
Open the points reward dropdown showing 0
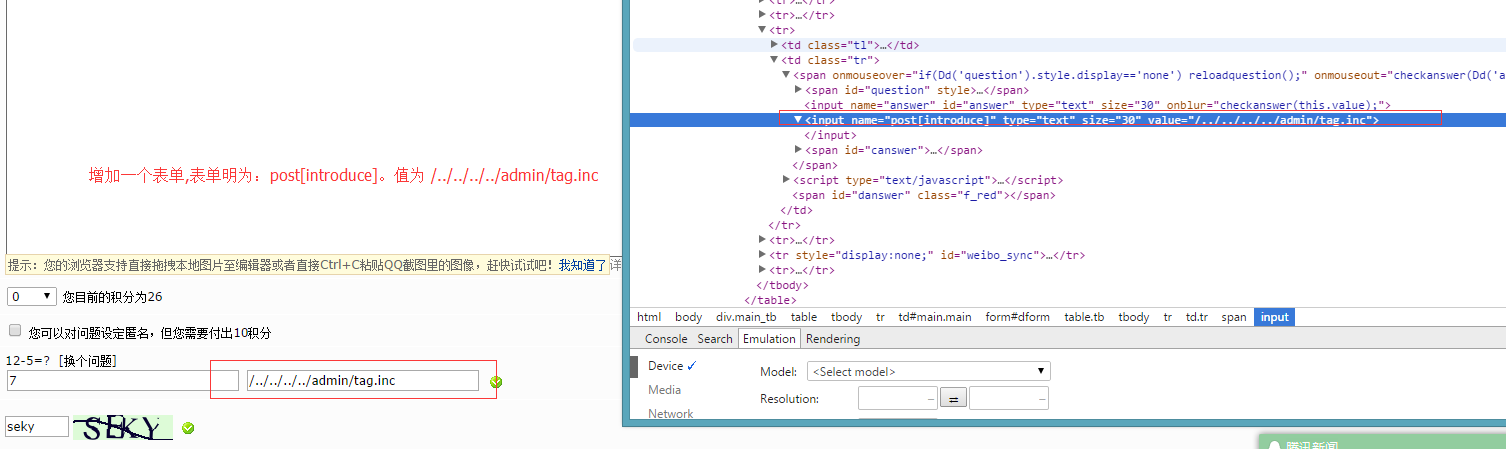tap(32, 297)
